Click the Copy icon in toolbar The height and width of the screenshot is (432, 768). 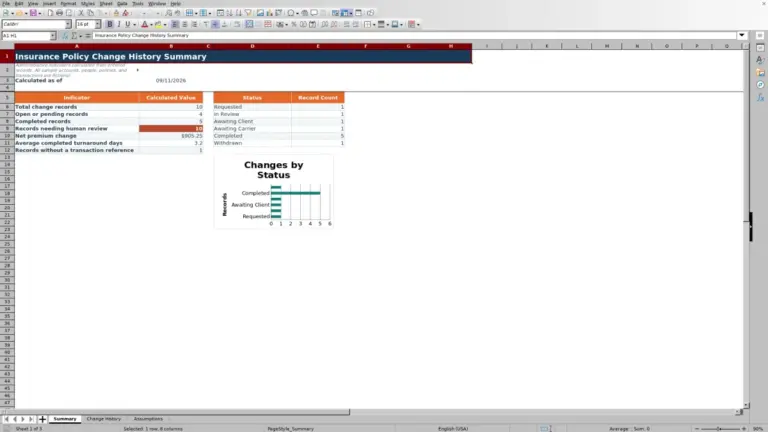(x=90, y=13)
